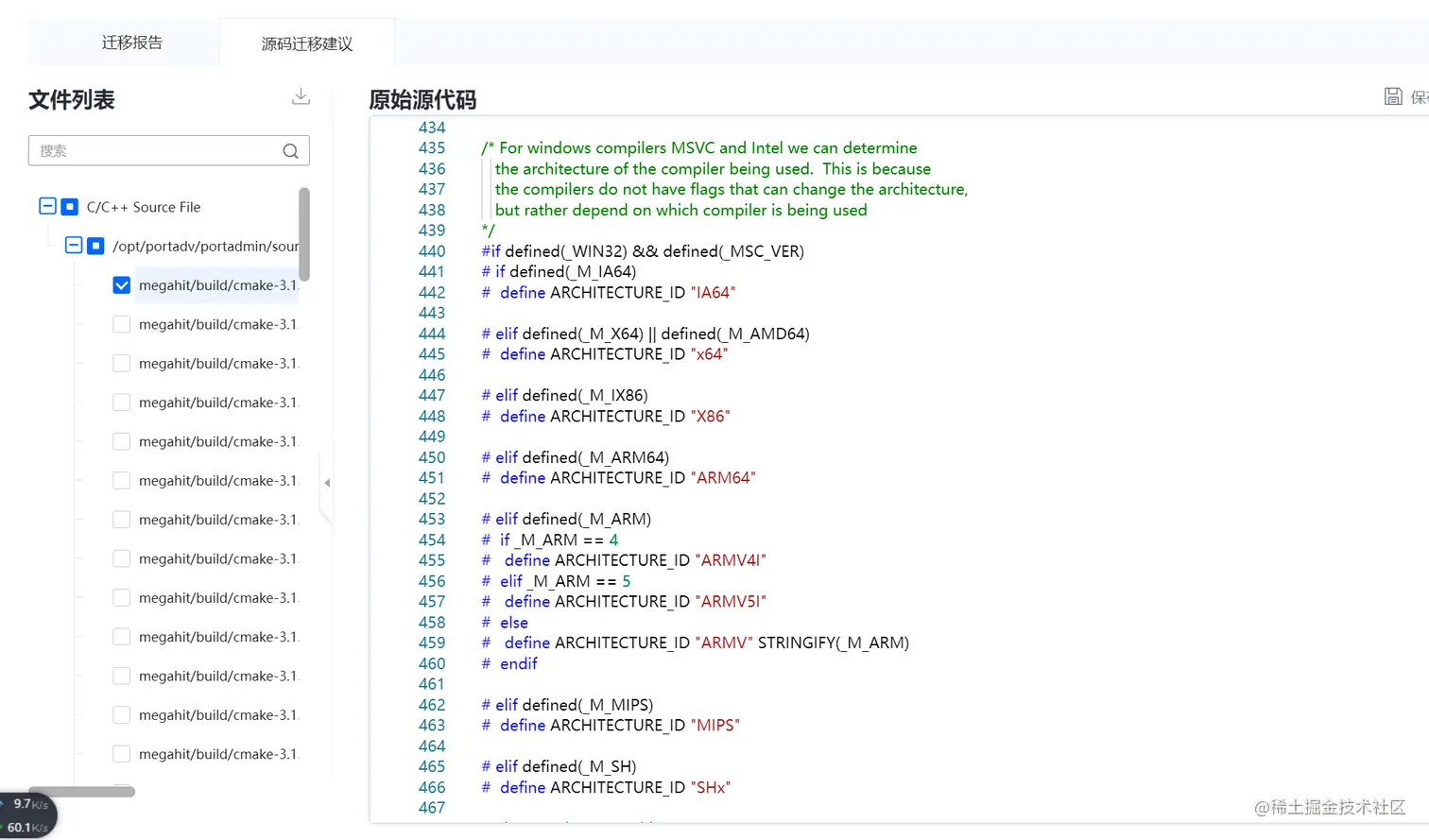The image size is (1429, 840).
Task: Click the "SHx" string on line 466
Action: point(711,788)
